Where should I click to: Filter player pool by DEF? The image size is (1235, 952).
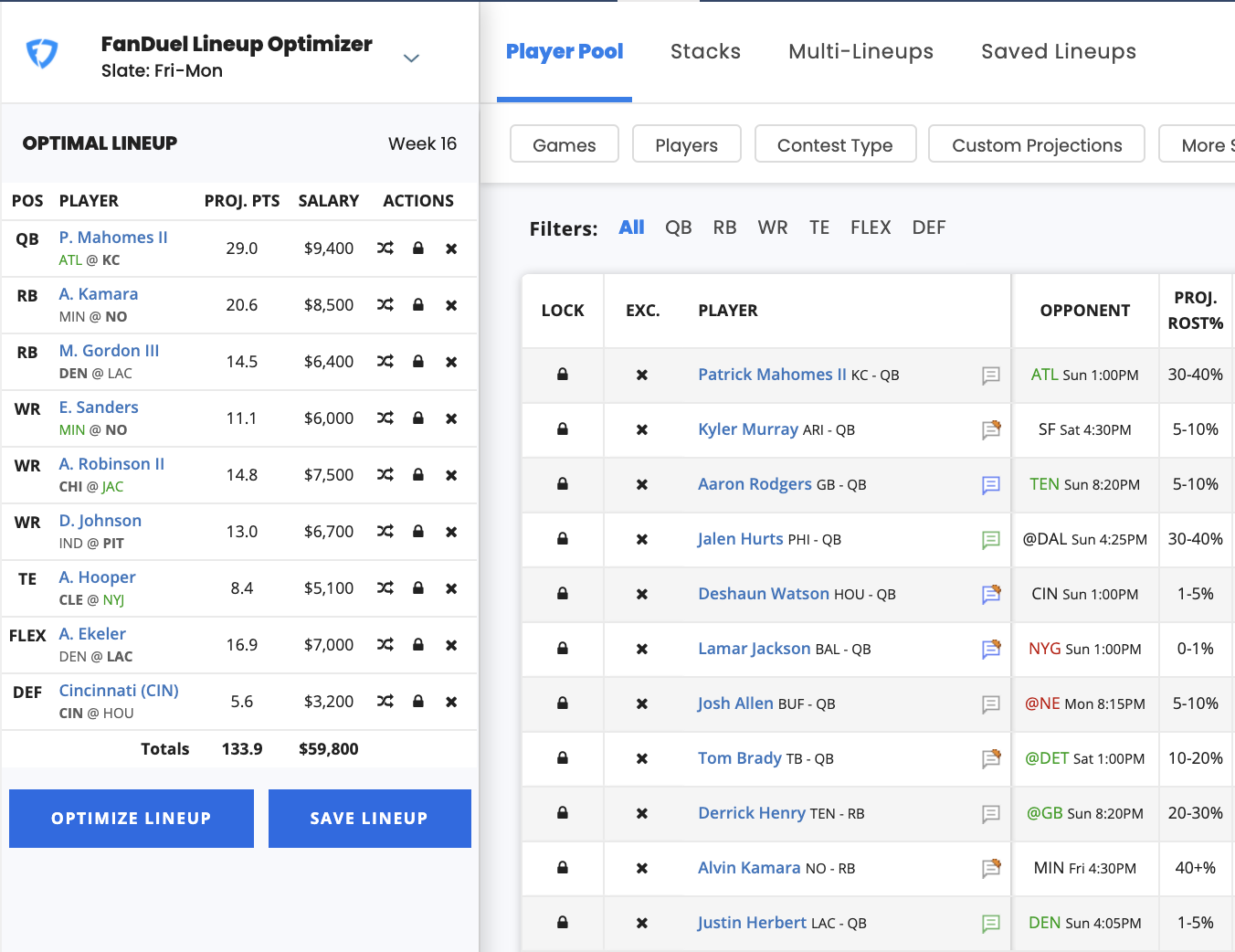click(x=929, y=227)
